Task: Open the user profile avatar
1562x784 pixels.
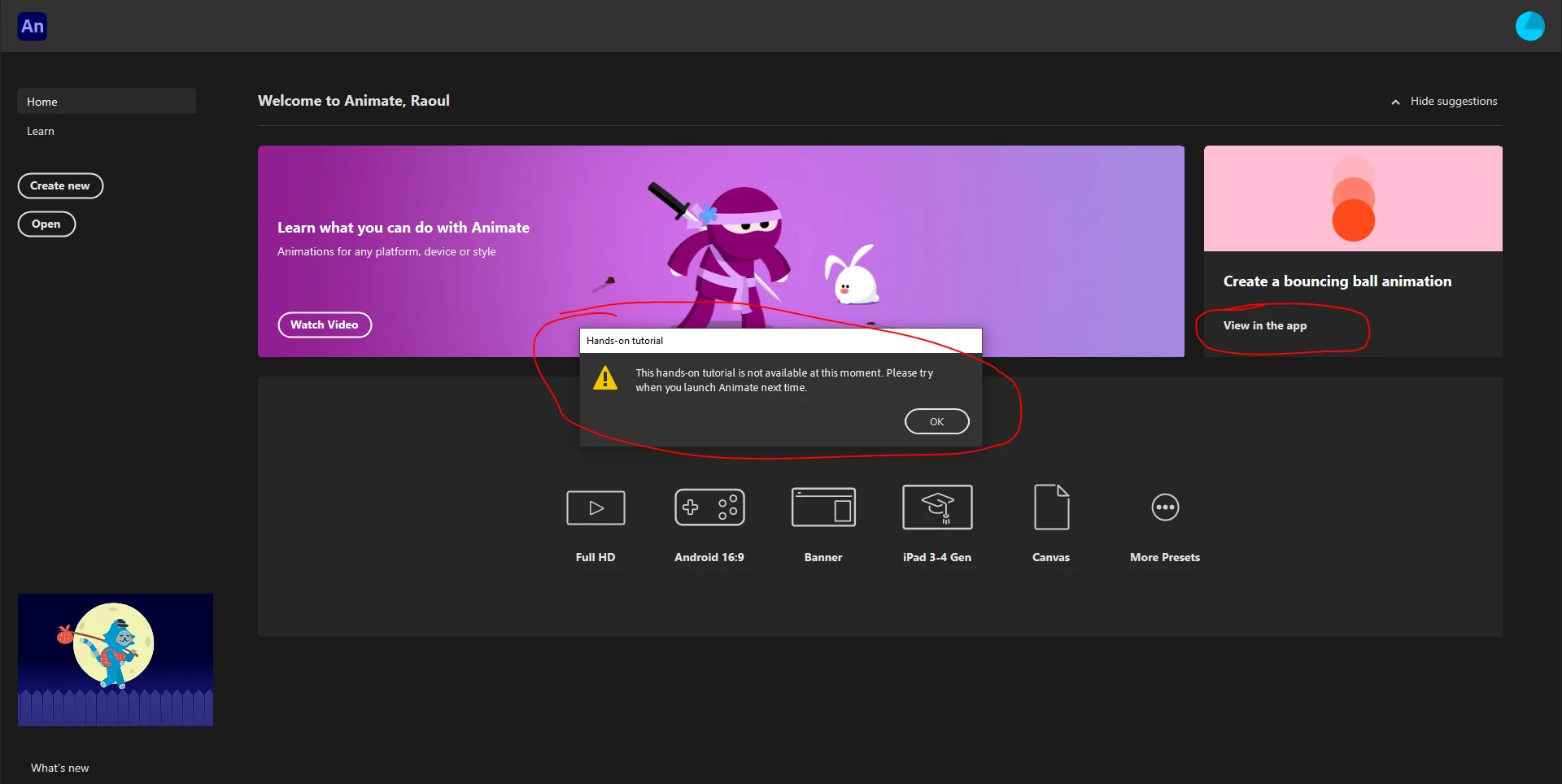Action: [x=1529, y=26]
